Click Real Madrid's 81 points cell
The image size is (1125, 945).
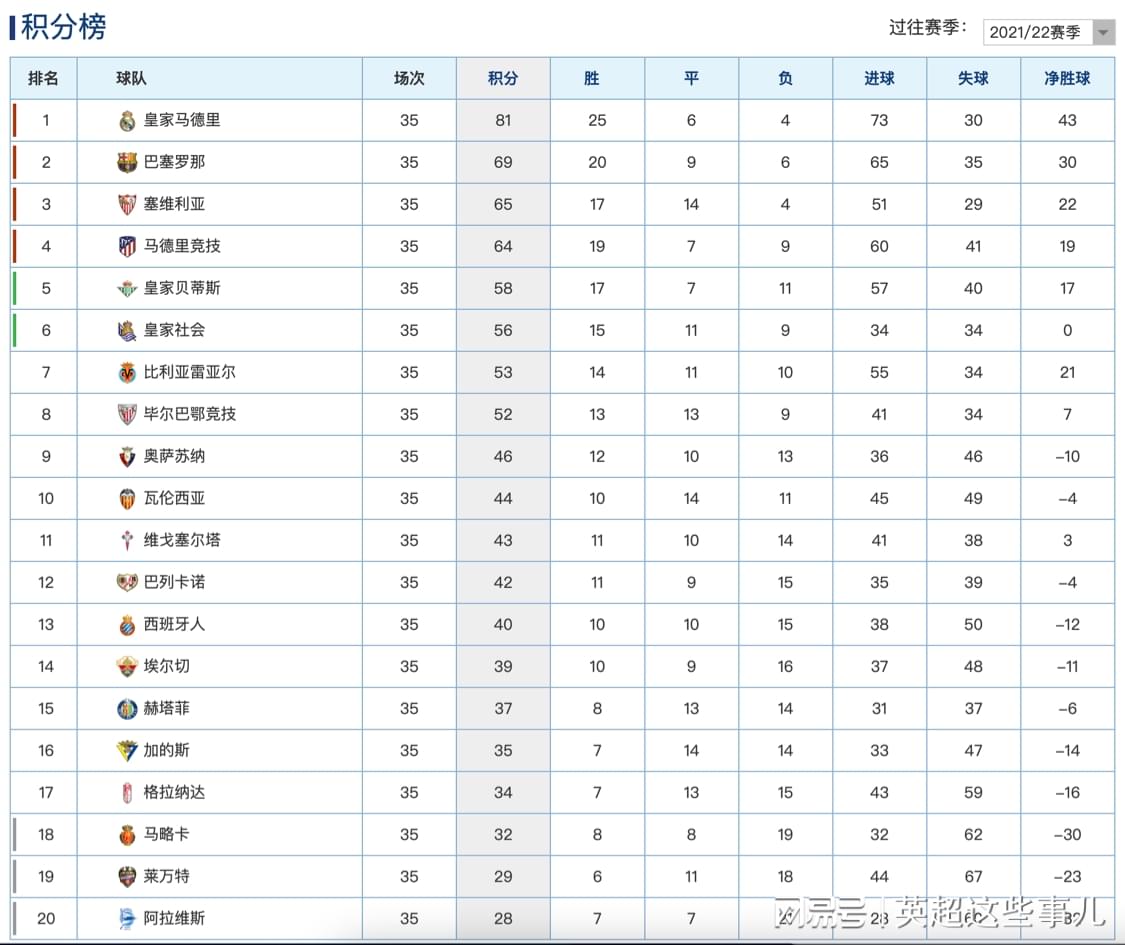coord(503,121)
